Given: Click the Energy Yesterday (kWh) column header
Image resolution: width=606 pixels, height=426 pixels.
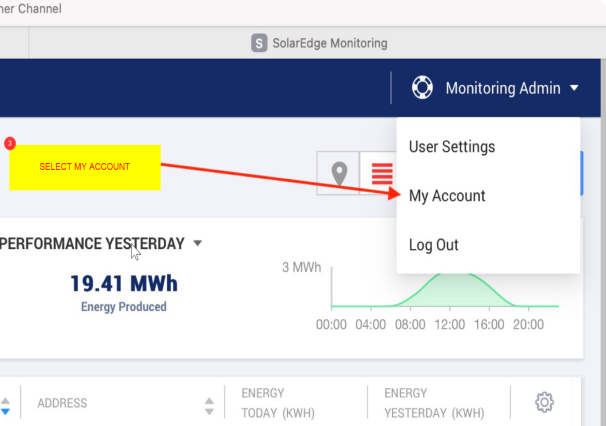Looking at the screenshot, I should tap(434, 403).
